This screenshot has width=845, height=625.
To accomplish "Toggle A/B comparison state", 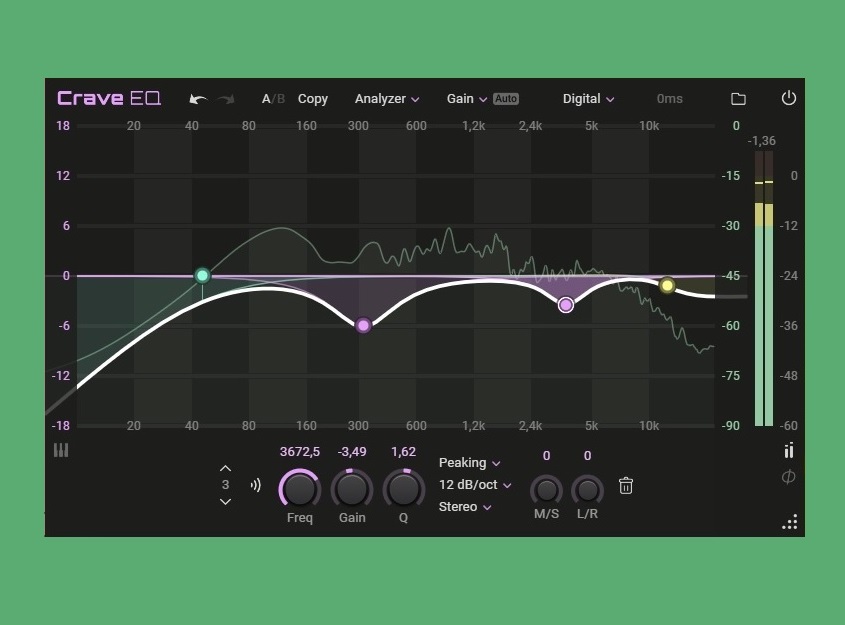I will click(273, 99).
